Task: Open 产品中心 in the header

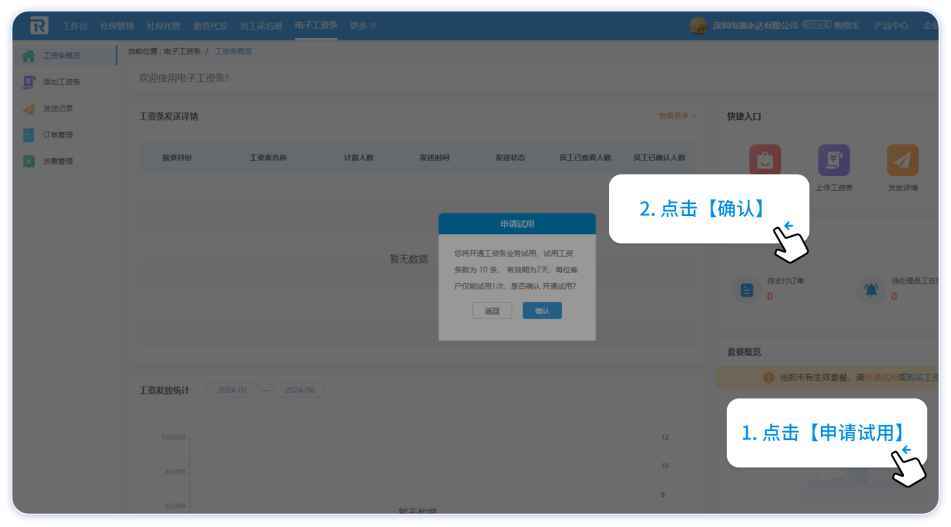Action: (891, 25)
